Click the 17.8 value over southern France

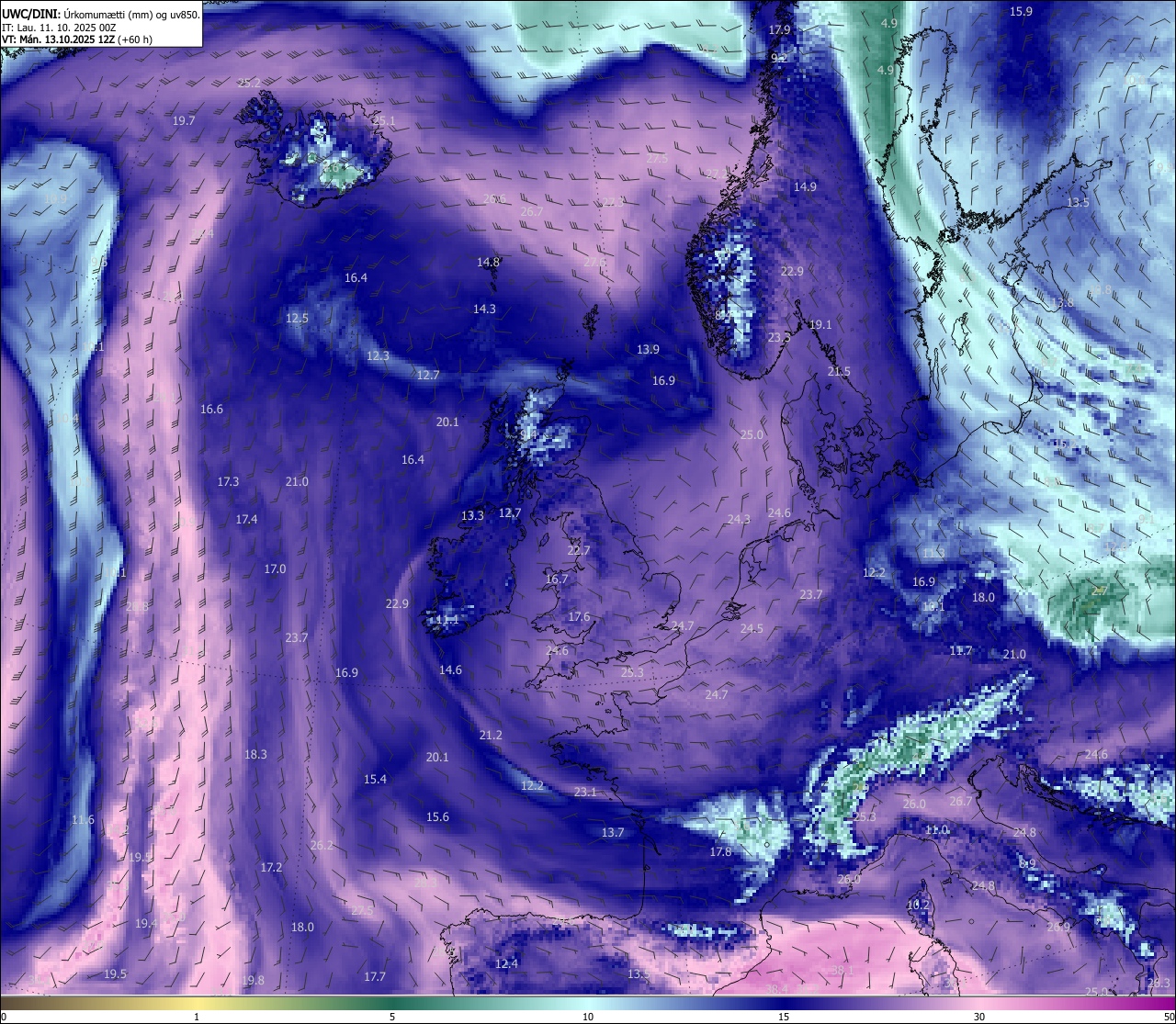pos(720,851)
